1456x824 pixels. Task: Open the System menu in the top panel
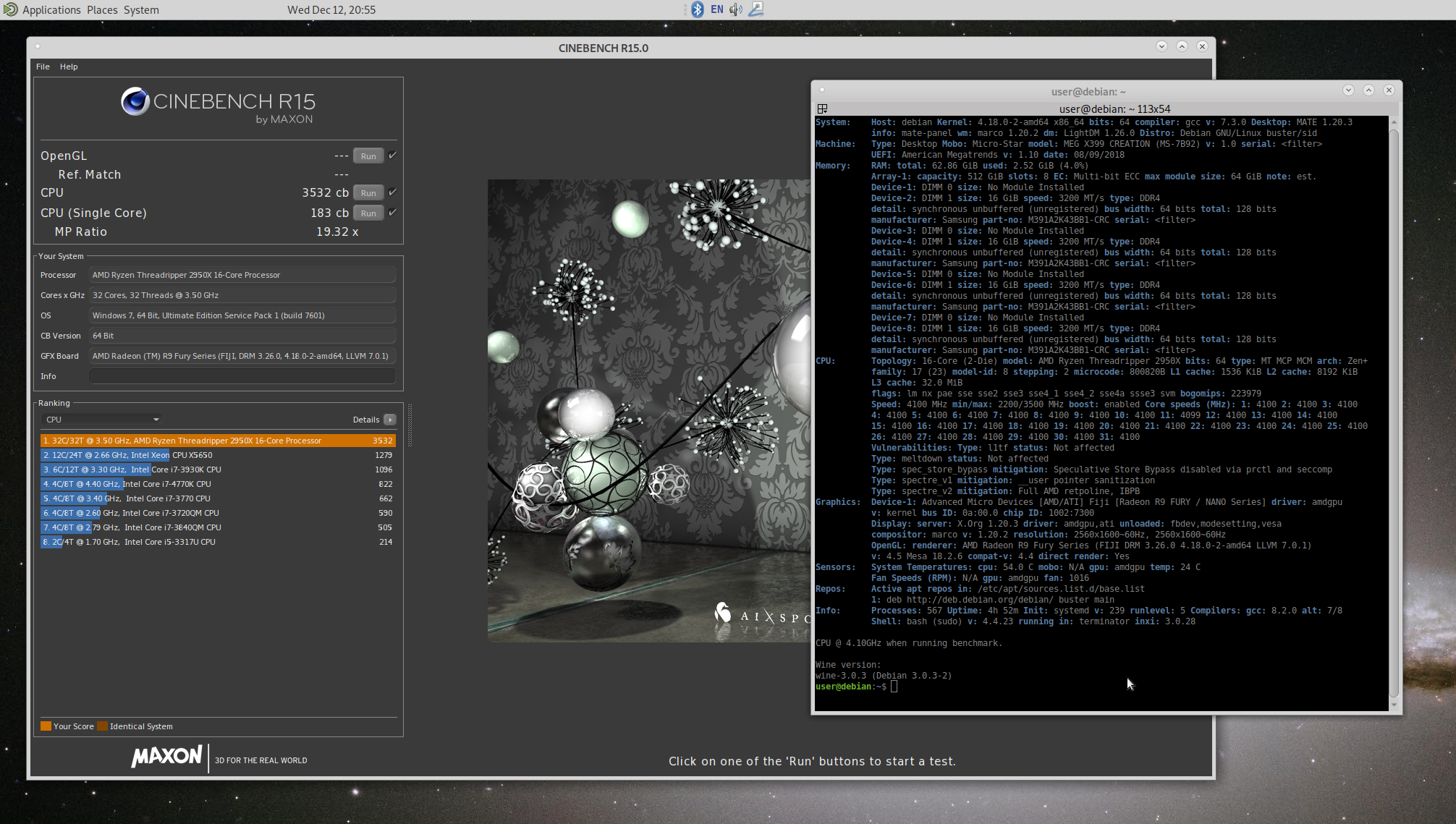tap(141, 10)
